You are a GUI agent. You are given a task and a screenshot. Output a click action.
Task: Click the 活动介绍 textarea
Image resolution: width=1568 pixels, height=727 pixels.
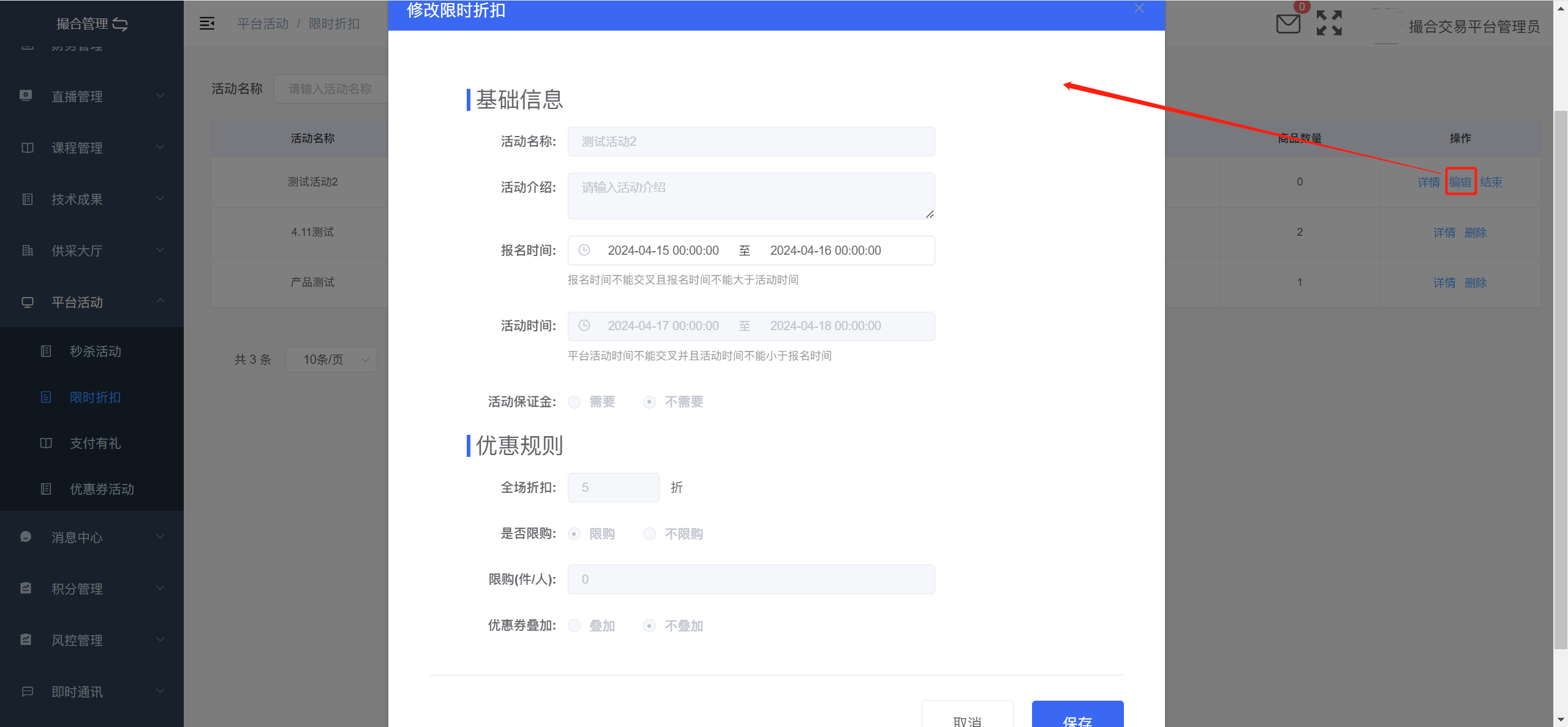click(751, 196)
